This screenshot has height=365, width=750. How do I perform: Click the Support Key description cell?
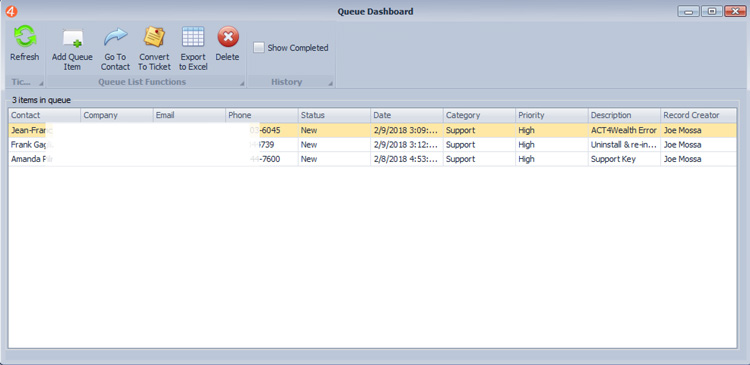624,159
